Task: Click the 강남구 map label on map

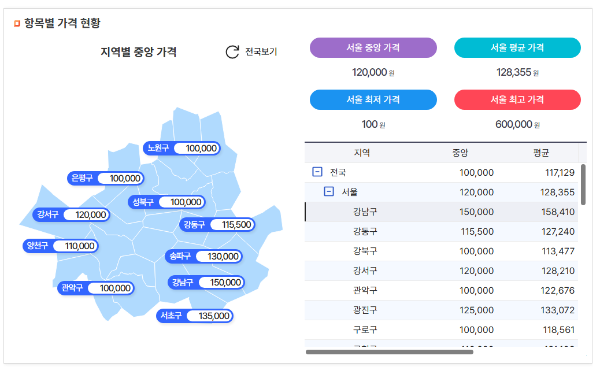Action: click(206, 282)
